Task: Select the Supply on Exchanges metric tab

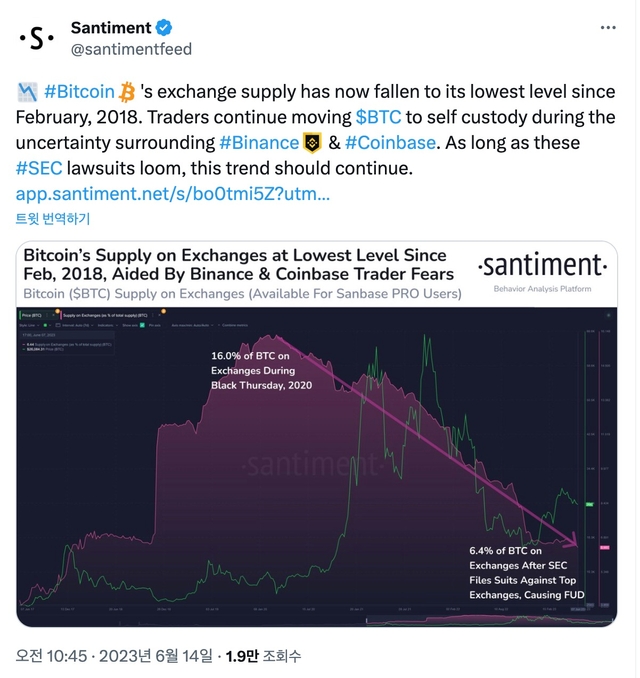Action: pos(105,315)
